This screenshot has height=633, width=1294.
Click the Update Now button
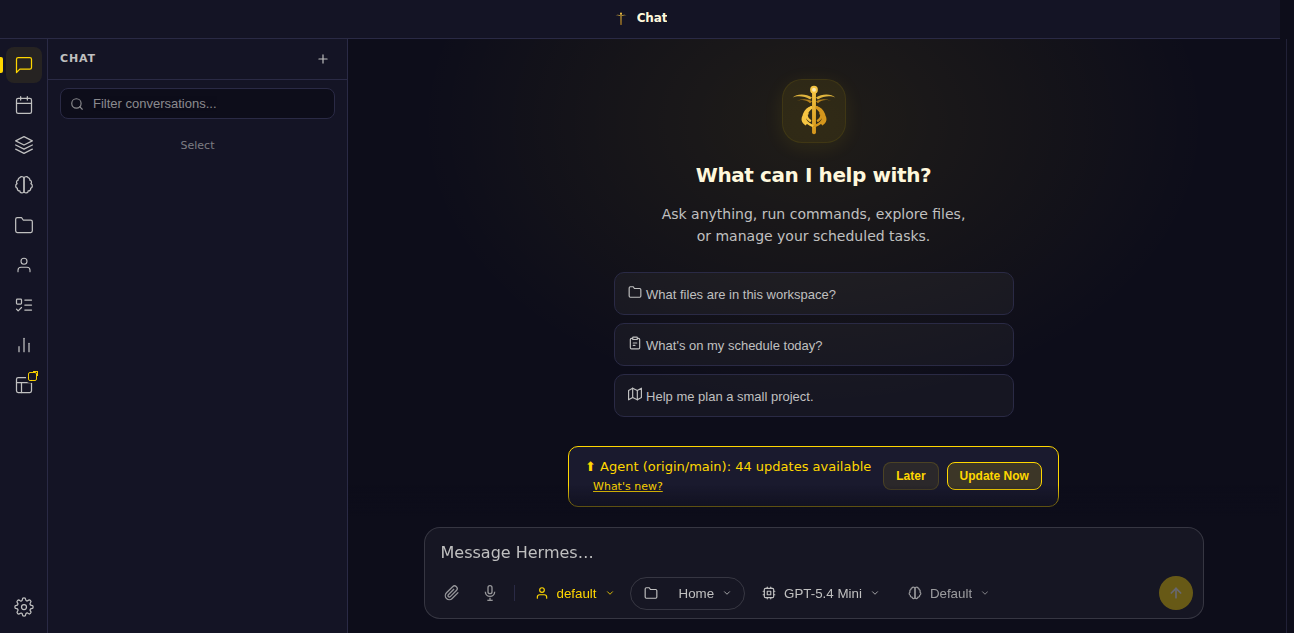994,476
